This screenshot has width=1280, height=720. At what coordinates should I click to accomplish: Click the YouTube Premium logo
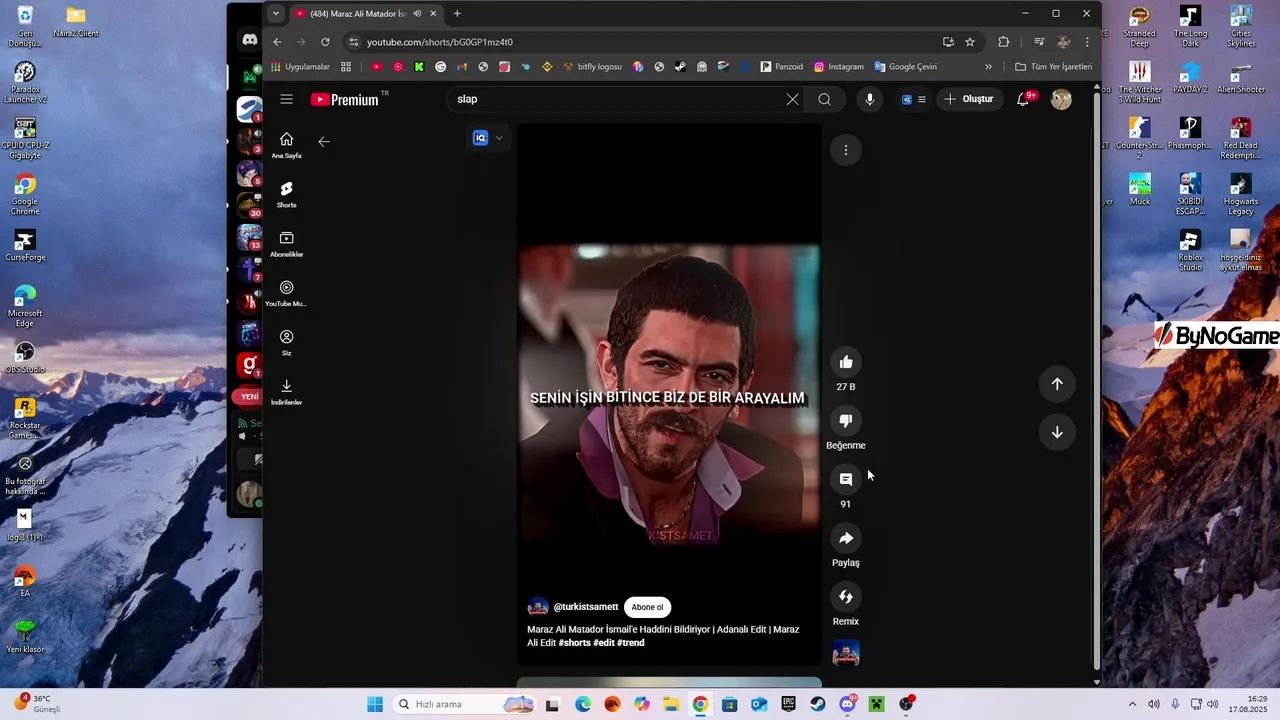coord(345,99)
